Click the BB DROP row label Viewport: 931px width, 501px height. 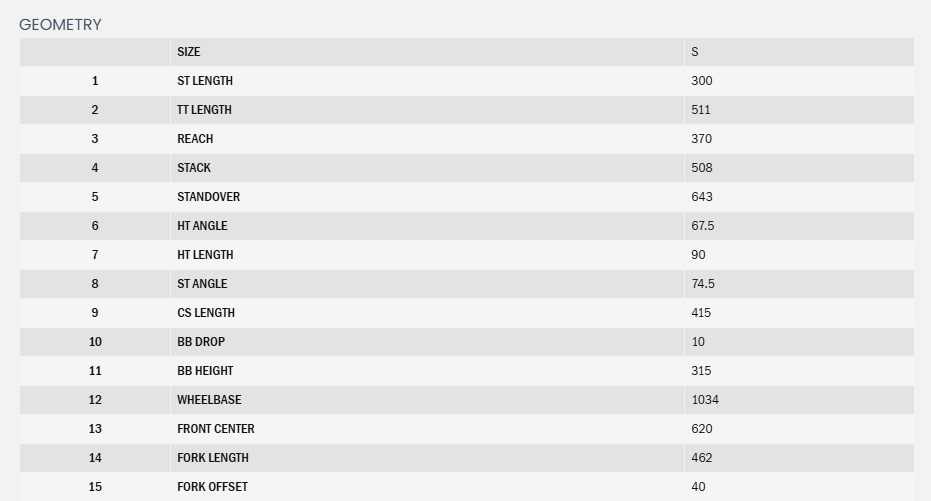pos(201,342)
